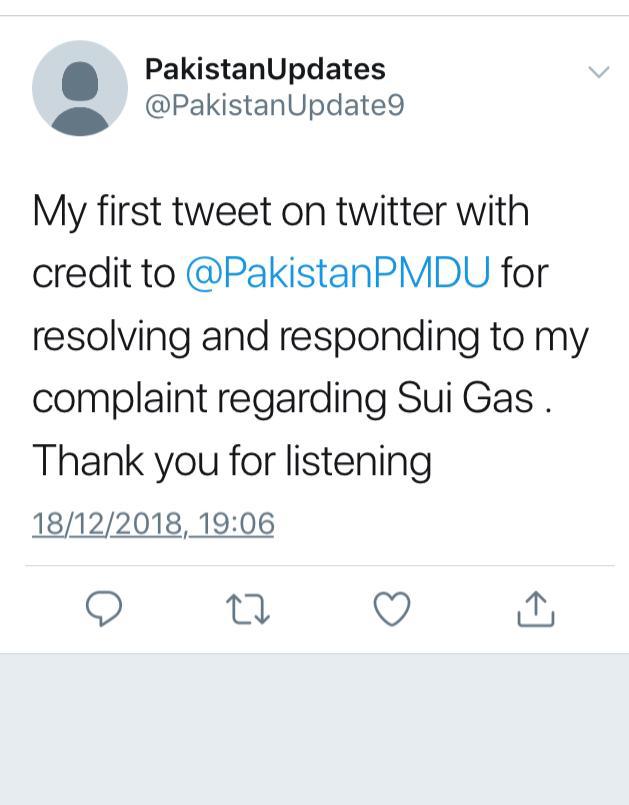The image size is (629, 805).
Task: Tap the word "for" after the PMDU mention
Action: point(525,274)
